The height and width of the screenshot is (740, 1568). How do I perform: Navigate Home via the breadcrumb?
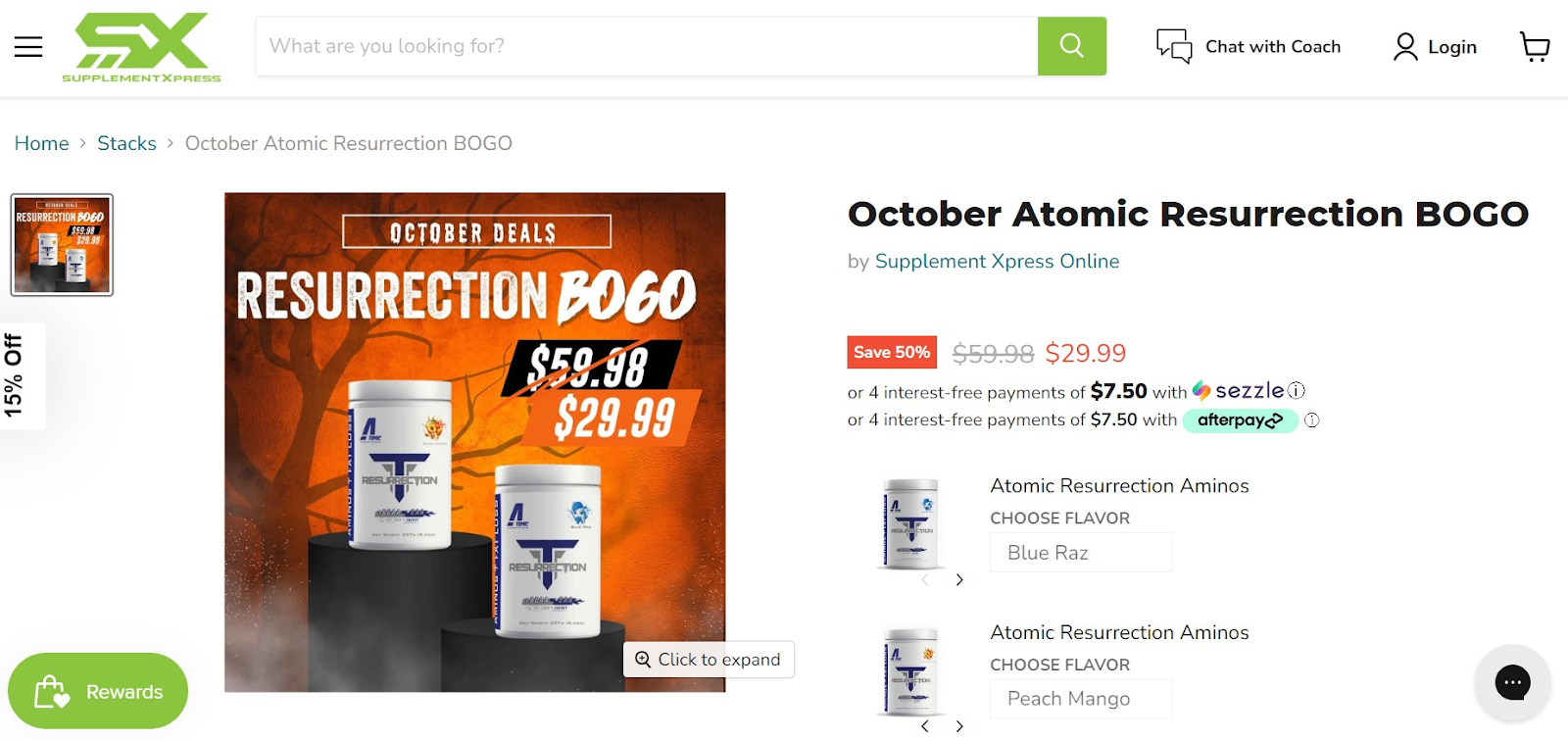point(41,143)
